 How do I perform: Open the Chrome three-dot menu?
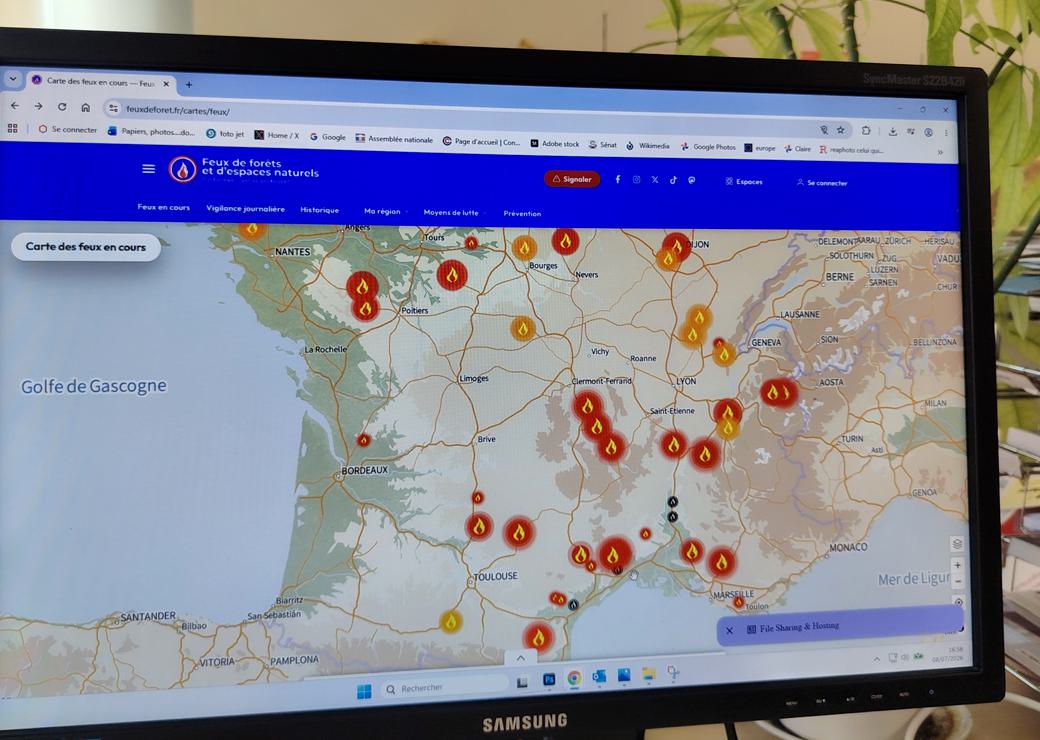[946, 133]
